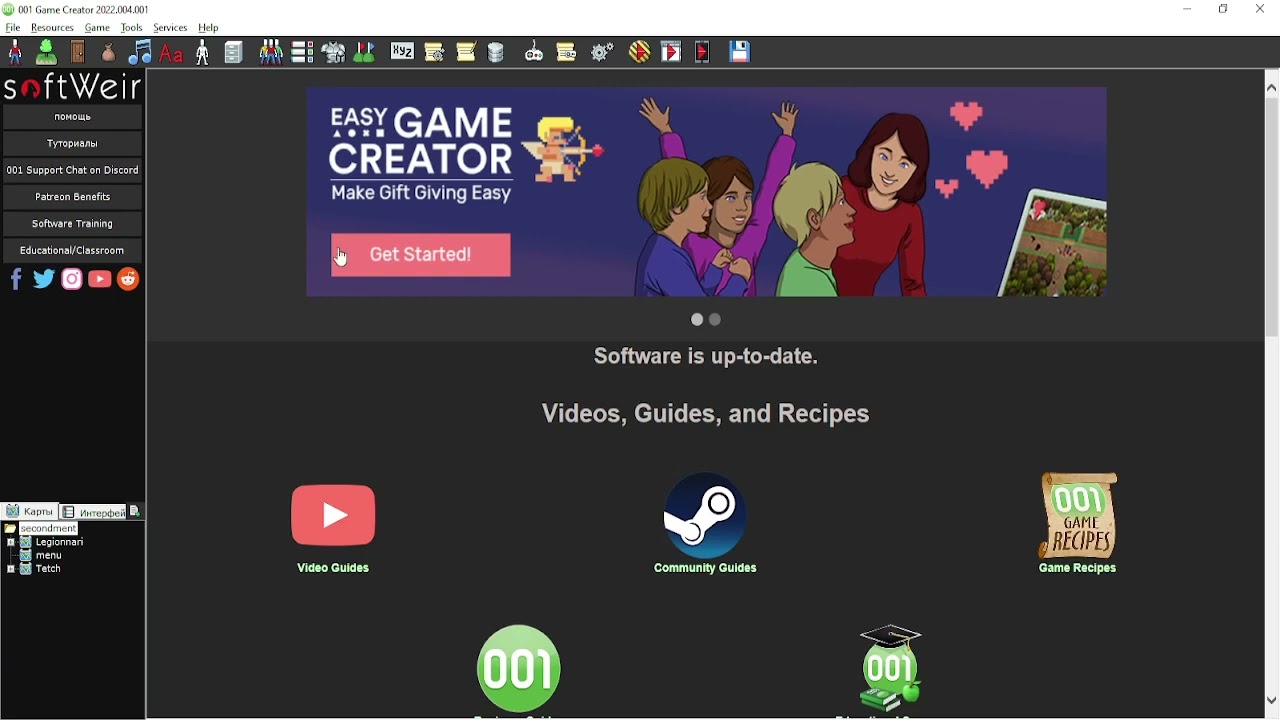Click the green tree tileset toolbar icon
1280x720 pixels.
[46, 52]
